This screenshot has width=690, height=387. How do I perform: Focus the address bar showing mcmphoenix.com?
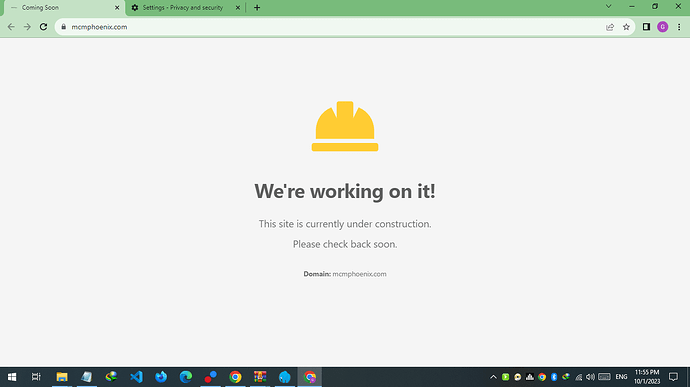[335, 27]
